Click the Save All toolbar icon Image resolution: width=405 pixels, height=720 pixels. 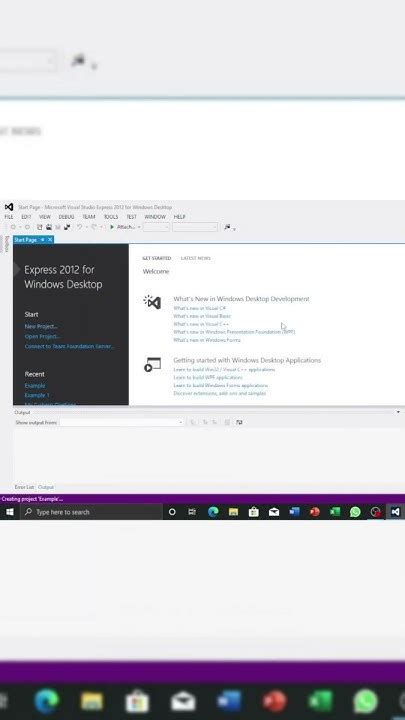click(67, 227)
